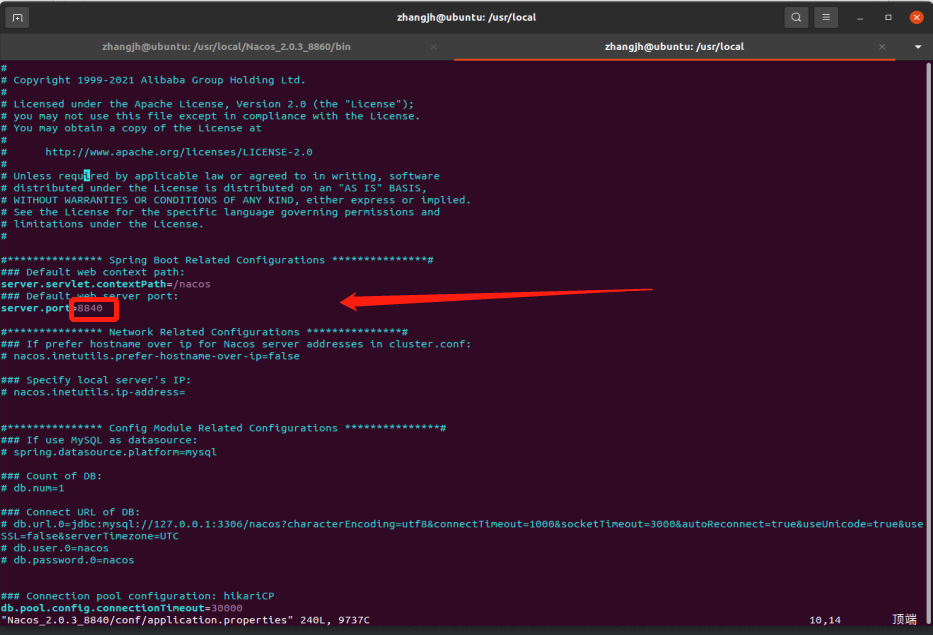Close the terminal window

[916, 17]
